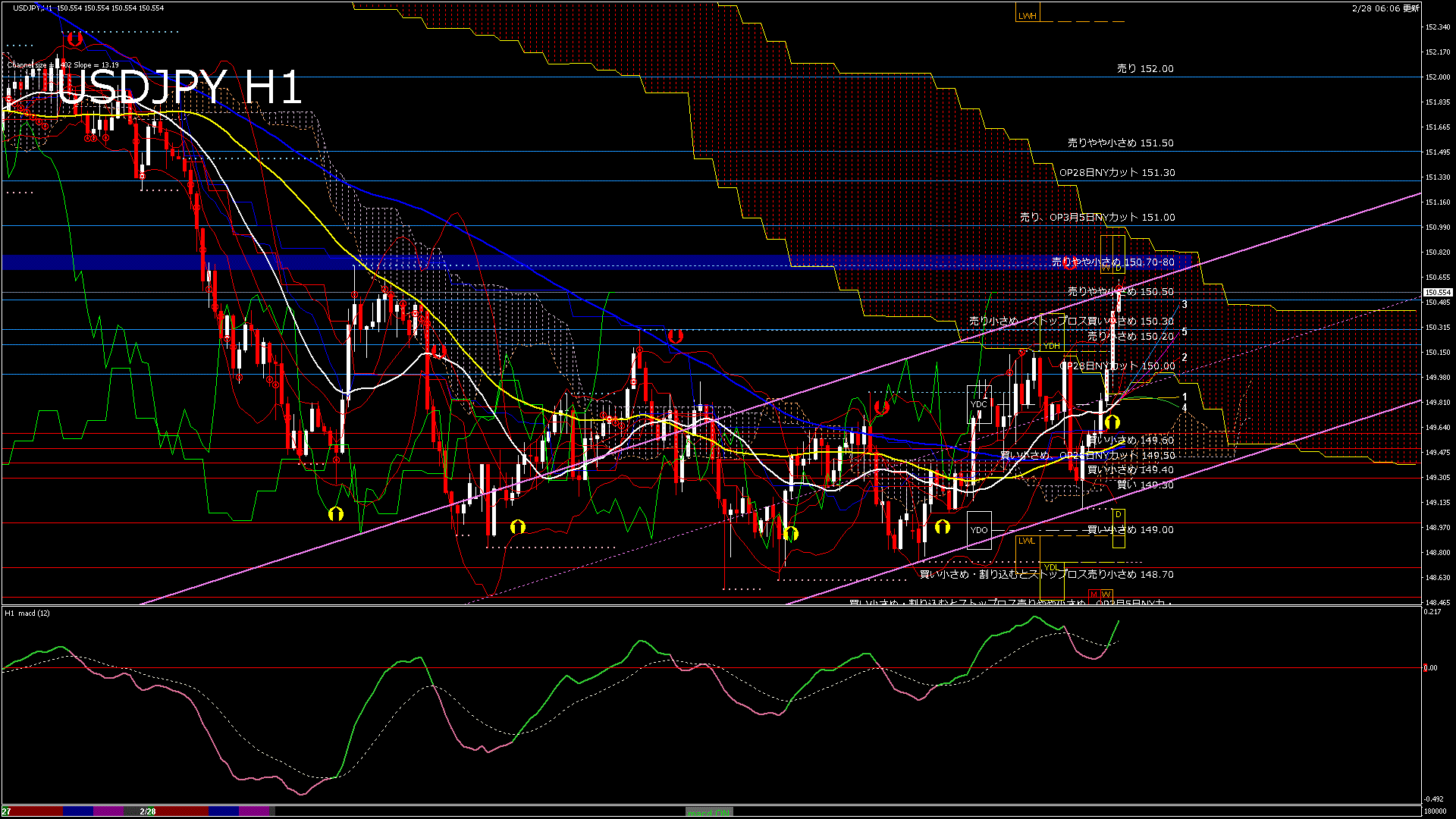Click red down-arrow signal near 150.70-80 band

[x=1069, y=263]
